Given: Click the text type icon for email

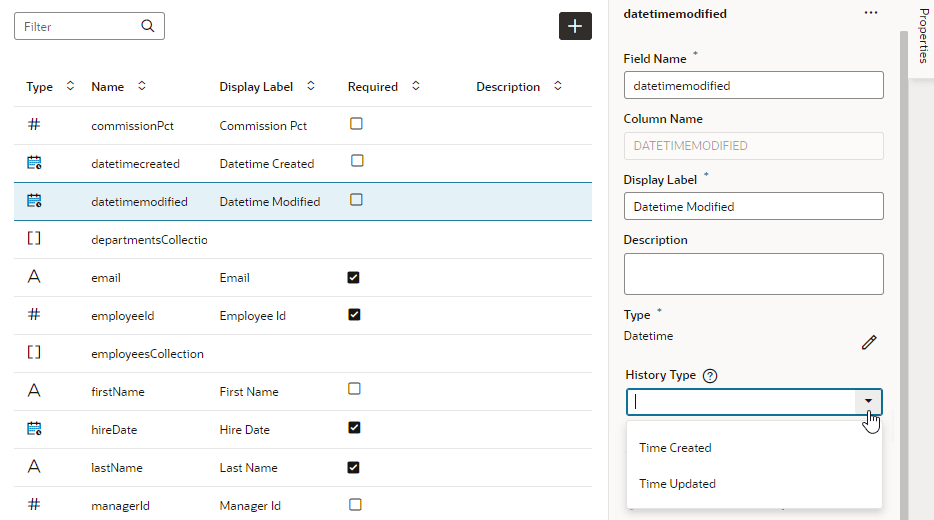Looking at the screenshot, I should pyautogui.click(x=34, y=277).
